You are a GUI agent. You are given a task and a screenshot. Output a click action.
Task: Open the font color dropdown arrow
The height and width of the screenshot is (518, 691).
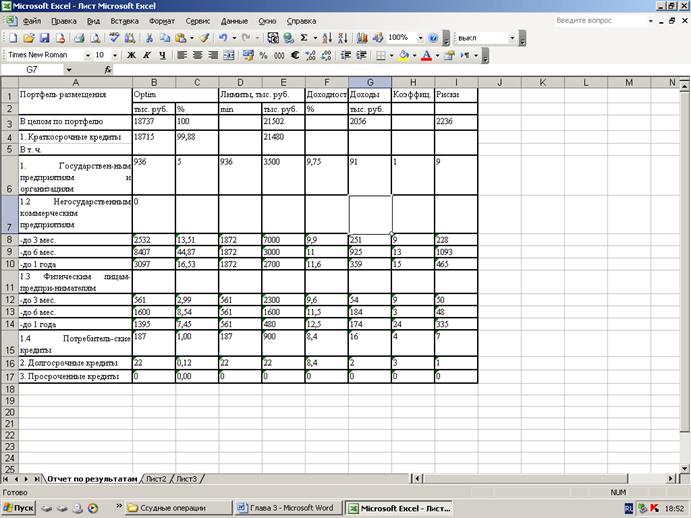437,55
